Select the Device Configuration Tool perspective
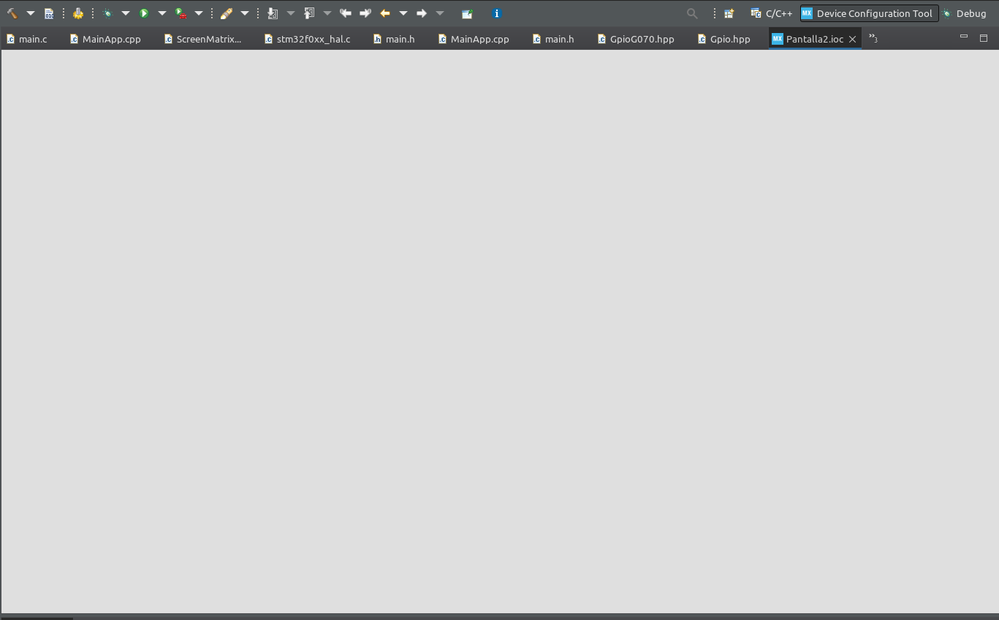The image size is (999, 620). (x=868, y=13)
